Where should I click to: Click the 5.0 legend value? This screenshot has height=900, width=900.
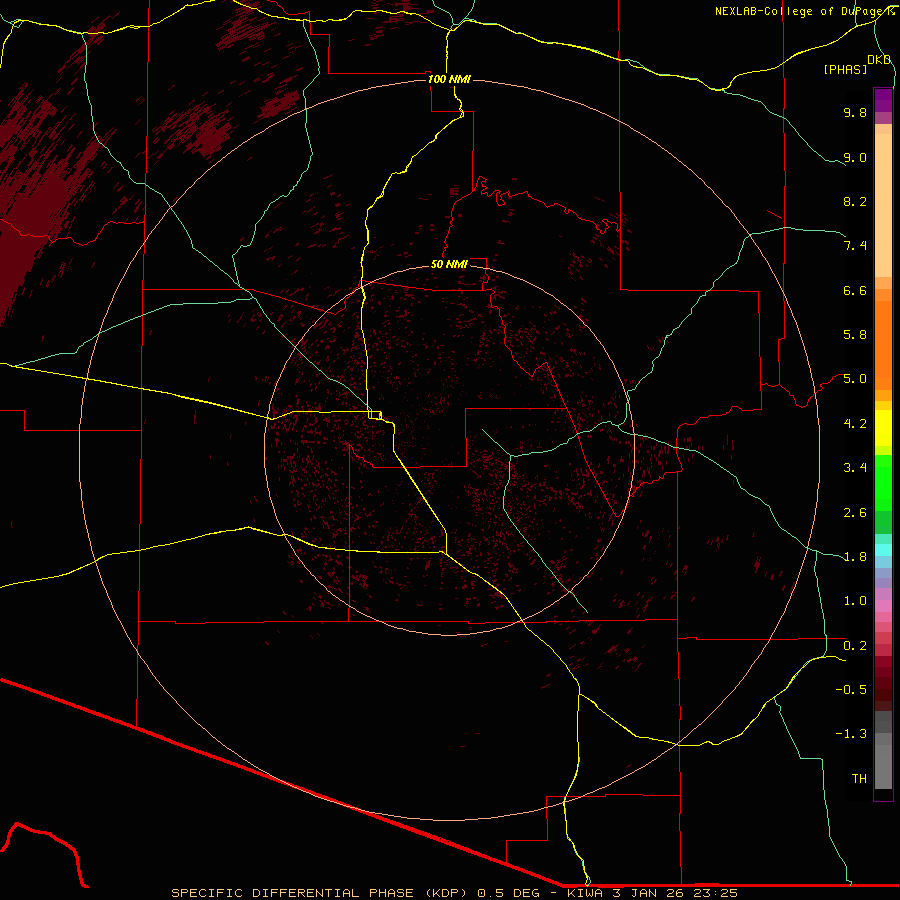click(855, 379)
